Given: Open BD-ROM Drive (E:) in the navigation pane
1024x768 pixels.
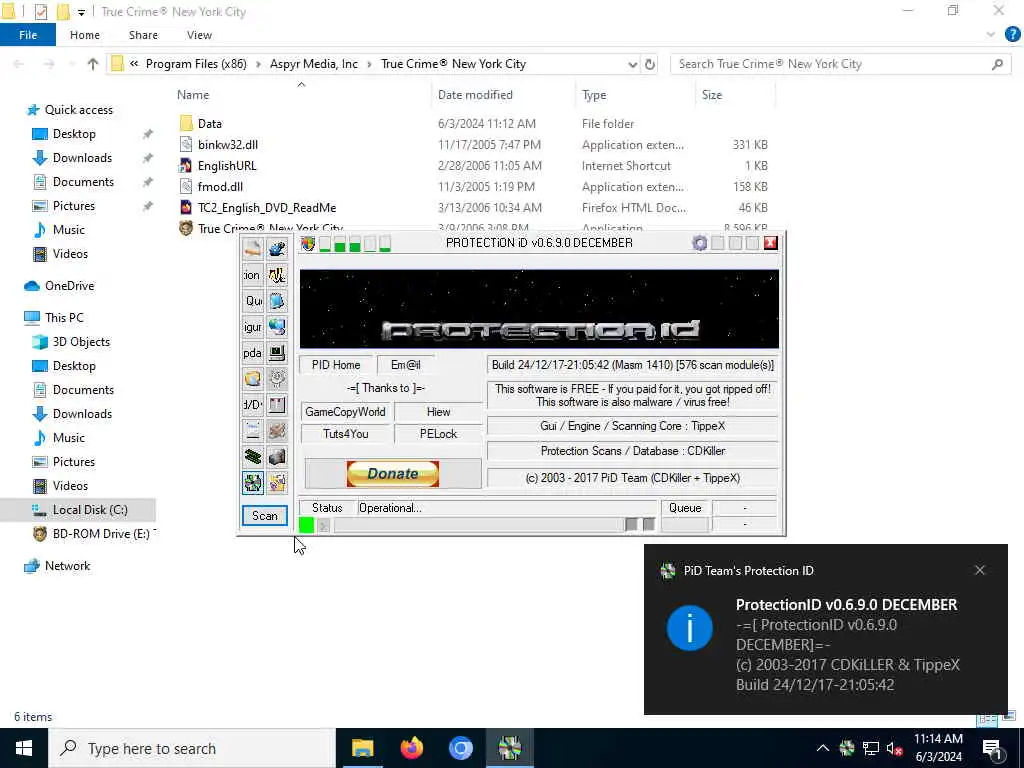Looking at the screenshot, I should 101,534.
